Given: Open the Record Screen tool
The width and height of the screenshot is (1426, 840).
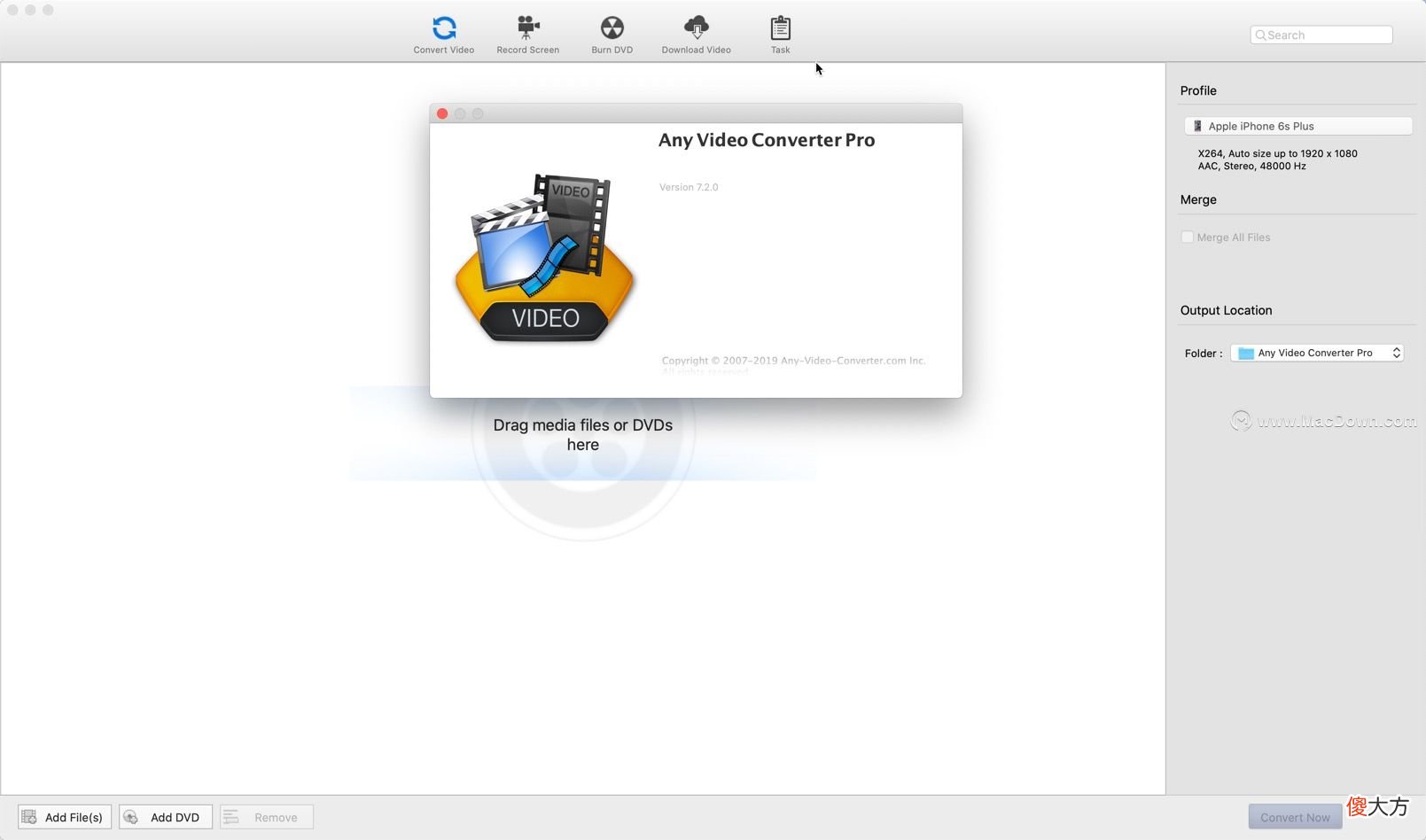Looking at the screenshot, I should 527,35.
